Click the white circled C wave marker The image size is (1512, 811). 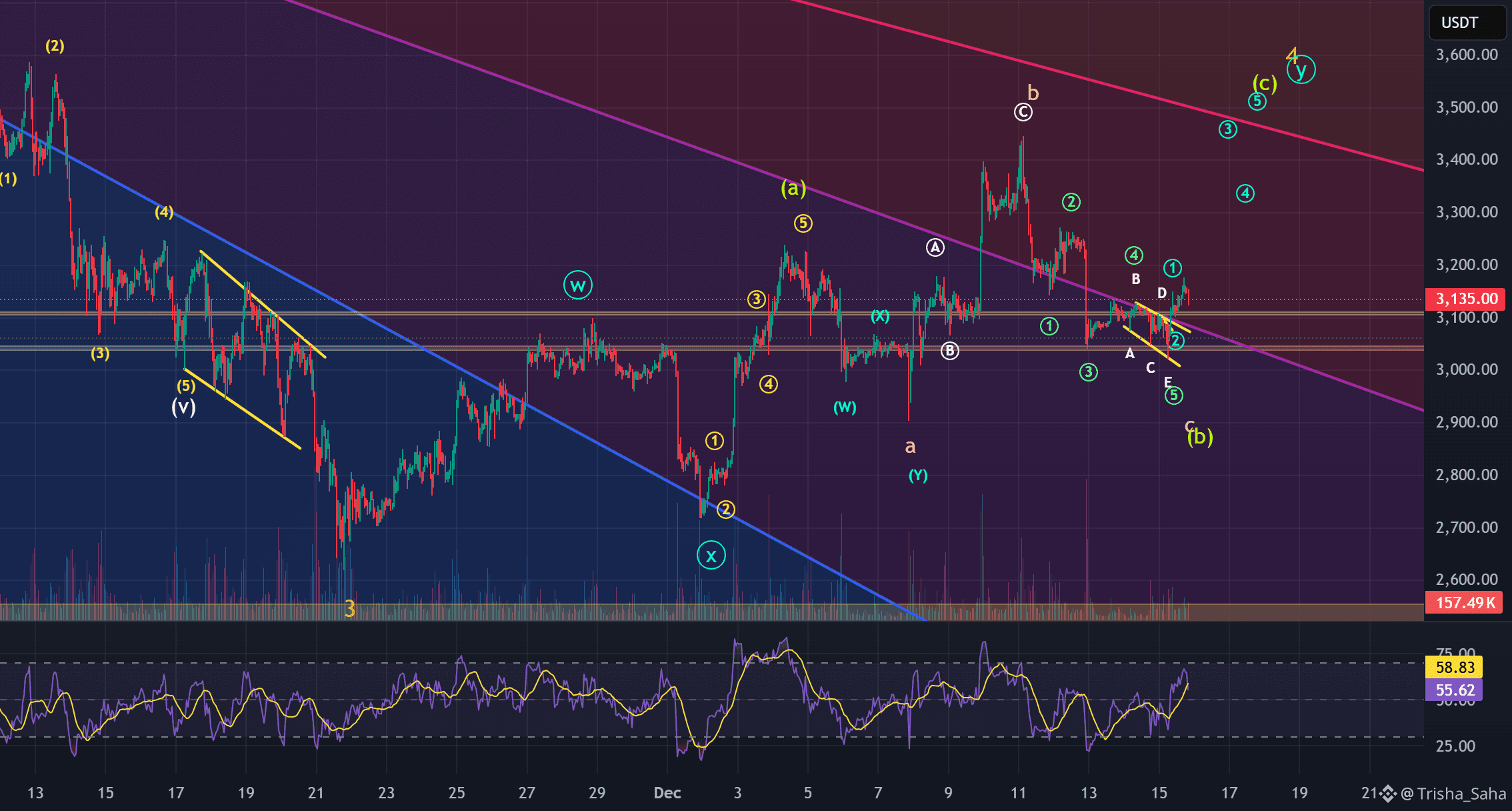1023,112
